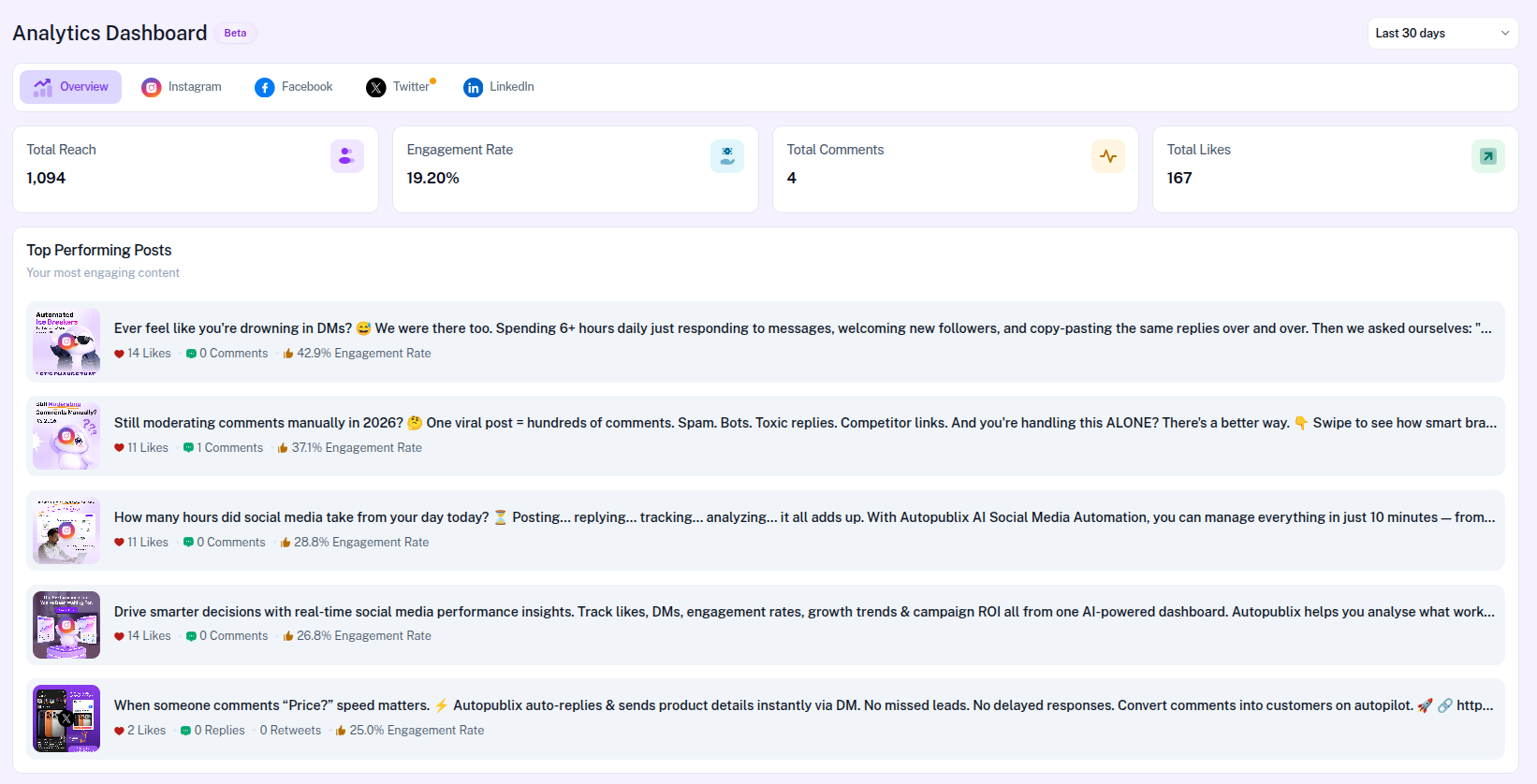Viewport: 1537px width, 784px height.
Task: Select the Overview tab
Action: pyautogui.click(x=71, y=87)
